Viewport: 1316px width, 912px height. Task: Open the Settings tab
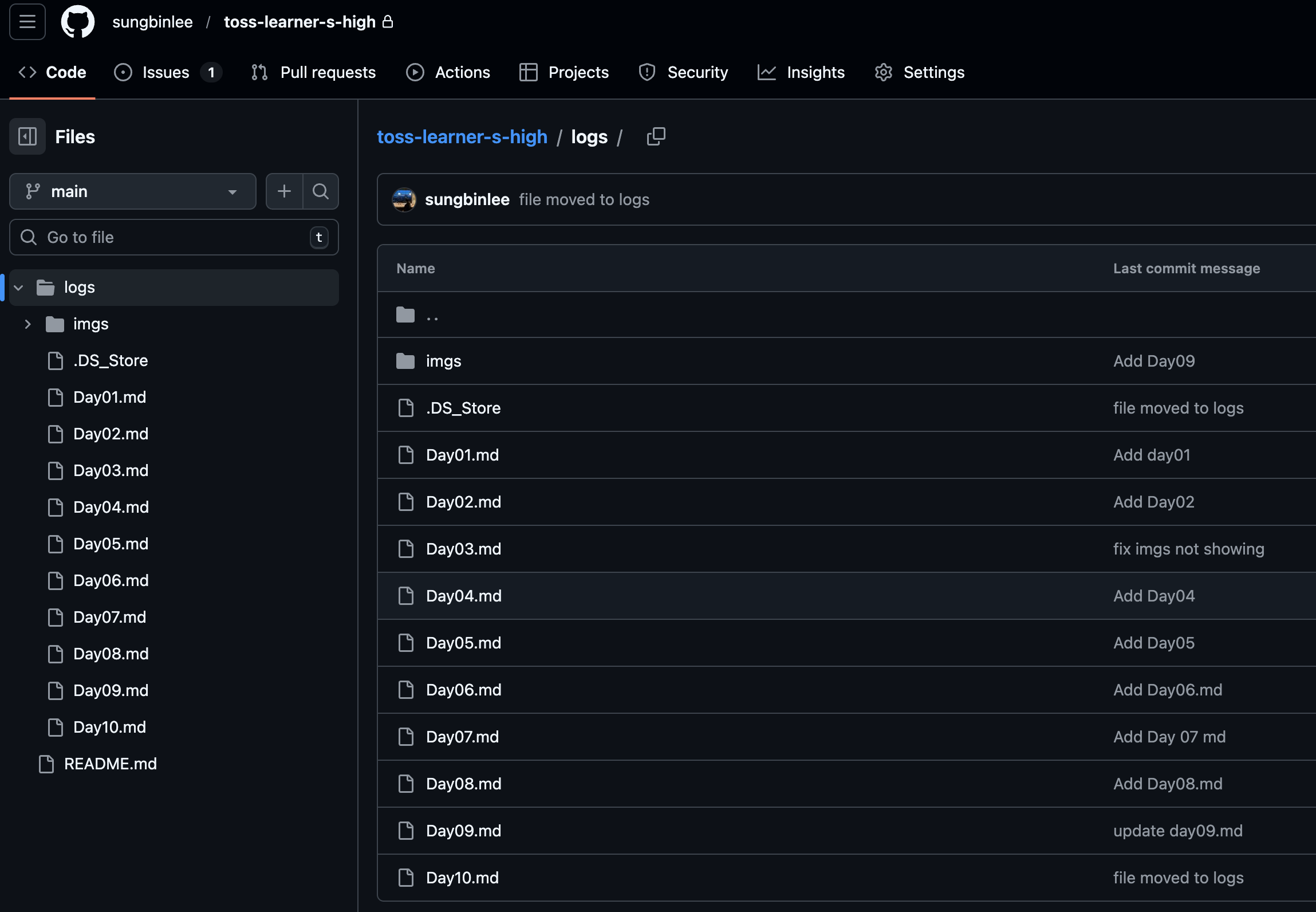click(933, 72)
